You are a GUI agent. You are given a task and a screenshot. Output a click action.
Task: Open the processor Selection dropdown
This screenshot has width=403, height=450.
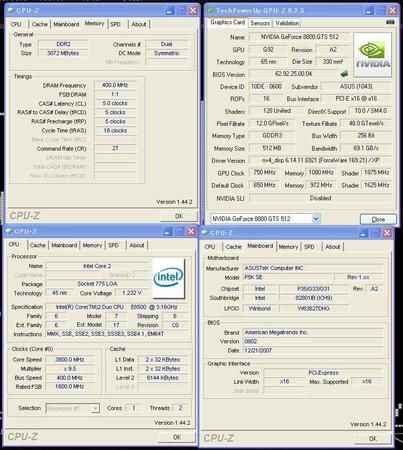[95, 408]
